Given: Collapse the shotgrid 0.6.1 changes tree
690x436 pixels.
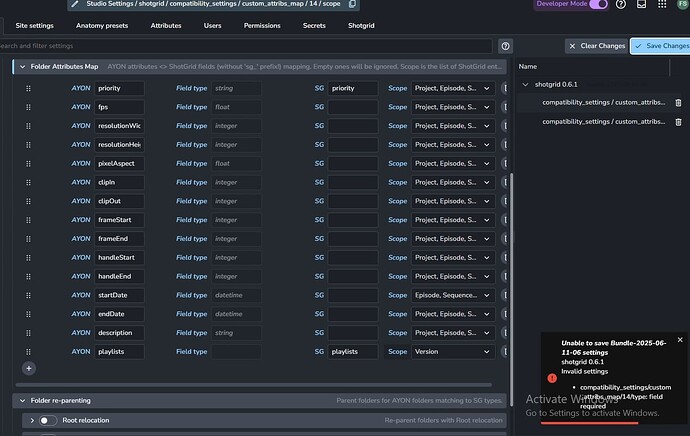Looking at the screenshot, I should tap(525, 84).
